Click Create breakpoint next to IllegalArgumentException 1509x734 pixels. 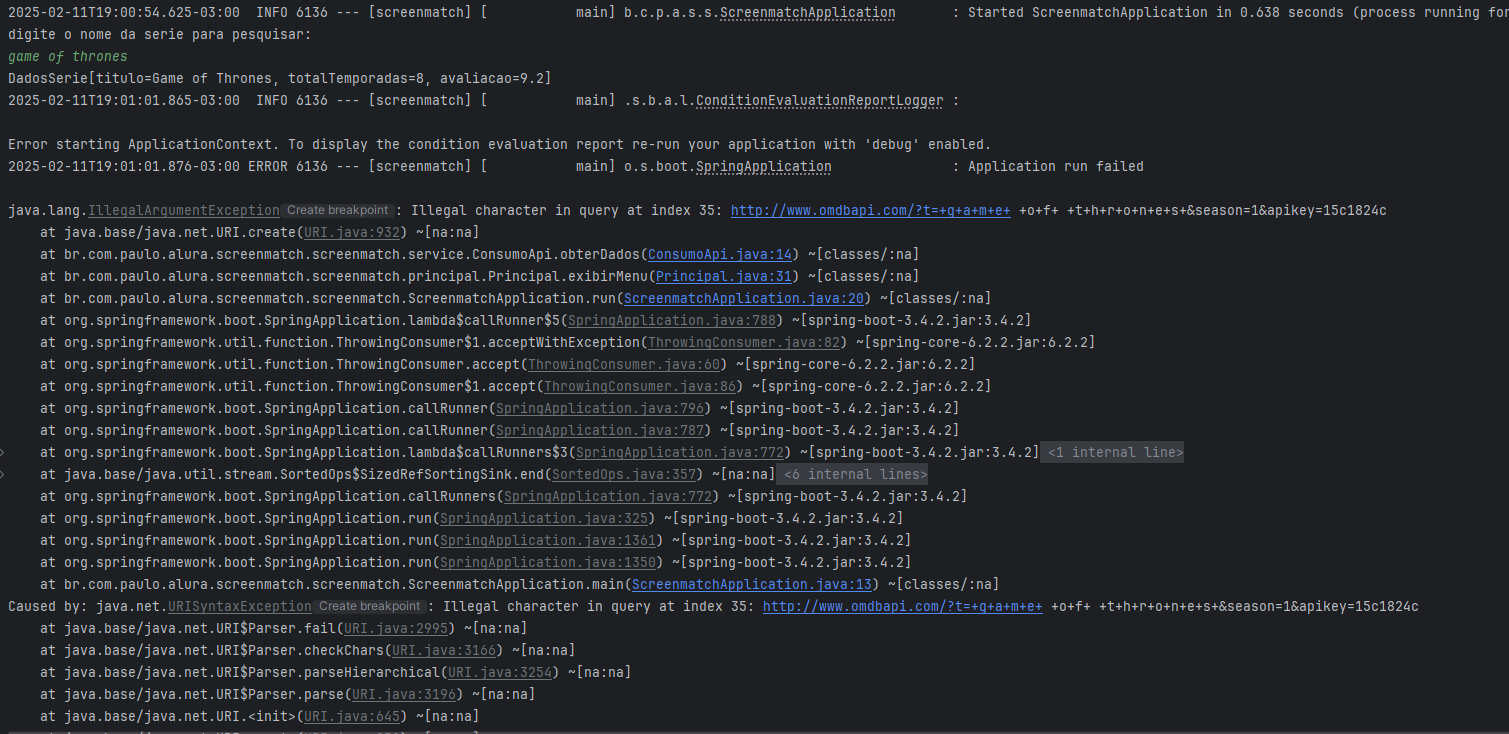click(x=337, y=211)
